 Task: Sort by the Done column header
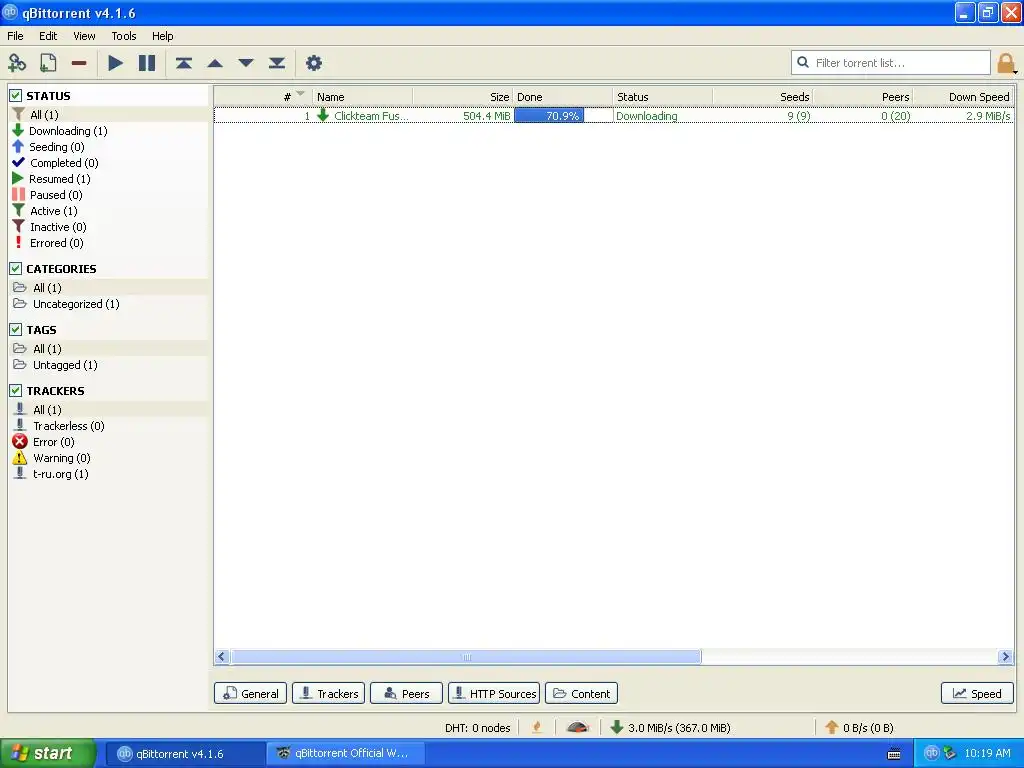(x=563, y=97)
